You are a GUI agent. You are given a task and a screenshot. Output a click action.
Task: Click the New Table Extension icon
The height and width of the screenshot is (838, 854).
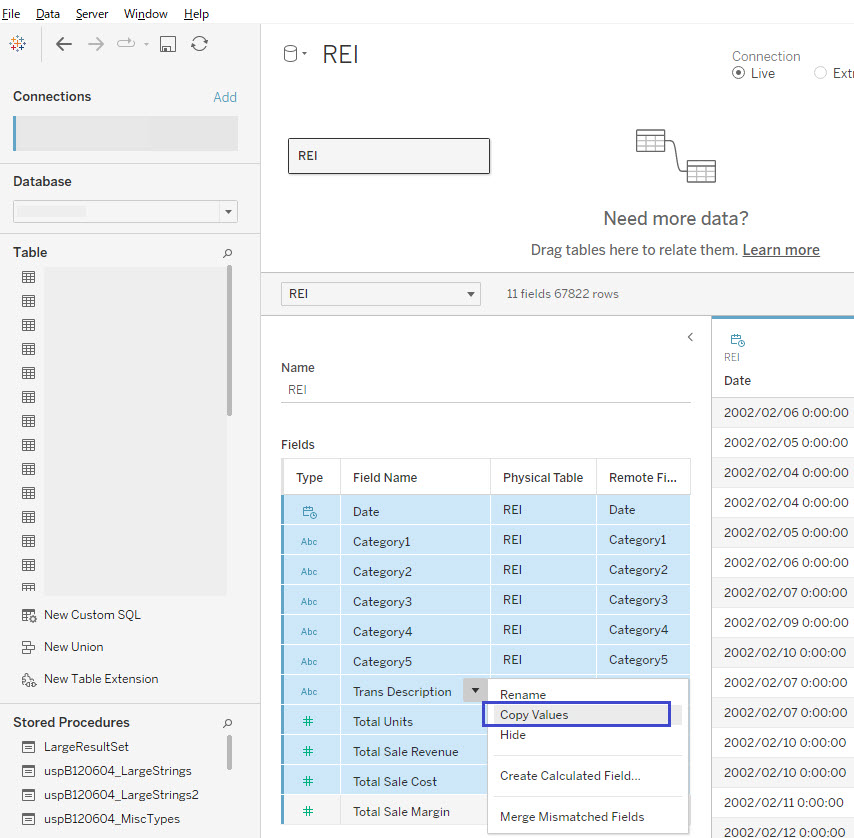[x=28, y=680]
